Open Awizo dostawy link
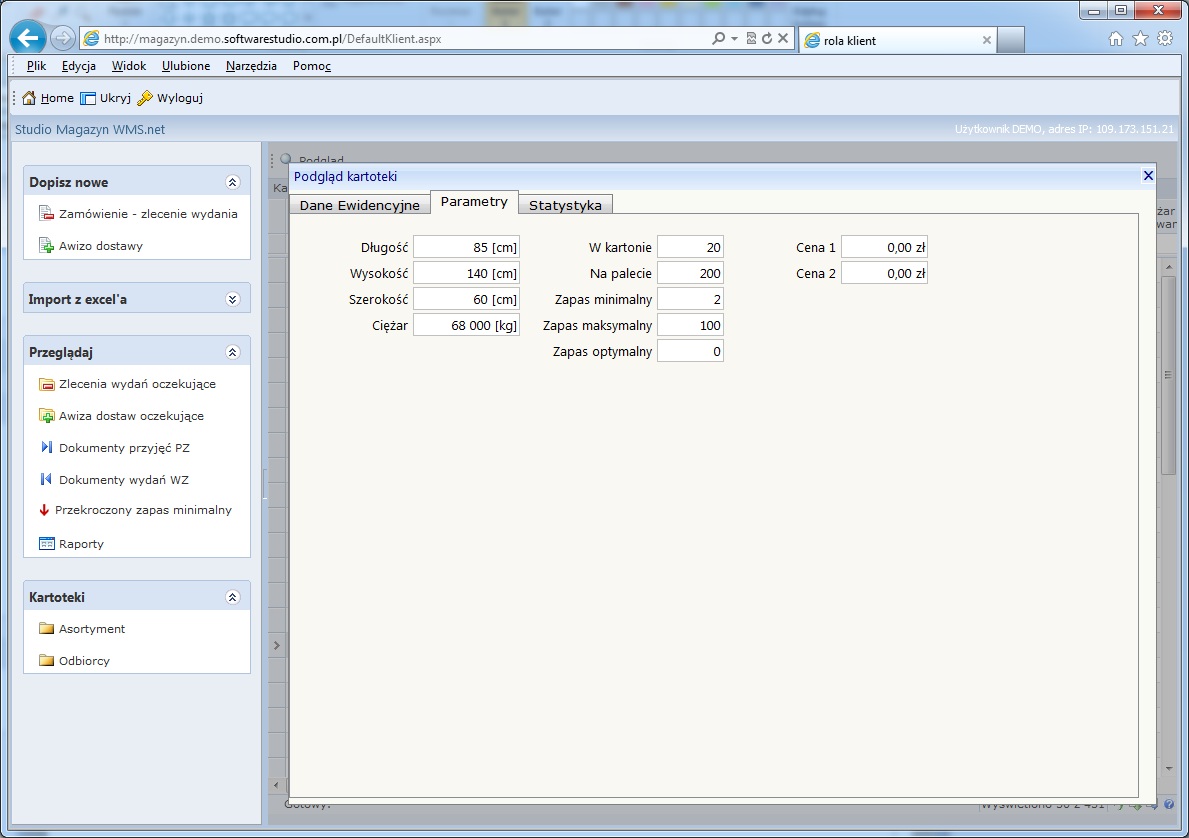1189x838 pixels. pos(101,246)
